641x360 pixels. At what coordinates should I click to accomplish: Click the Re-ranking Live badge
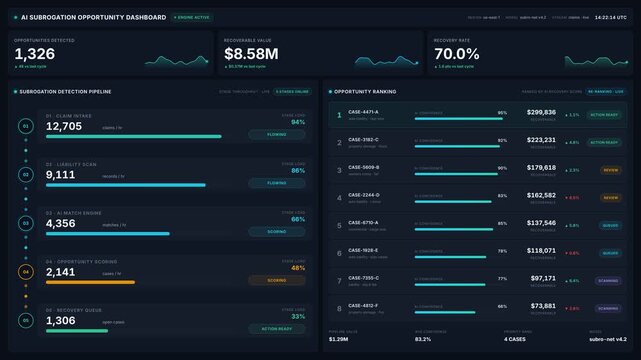tap(605, 92)
